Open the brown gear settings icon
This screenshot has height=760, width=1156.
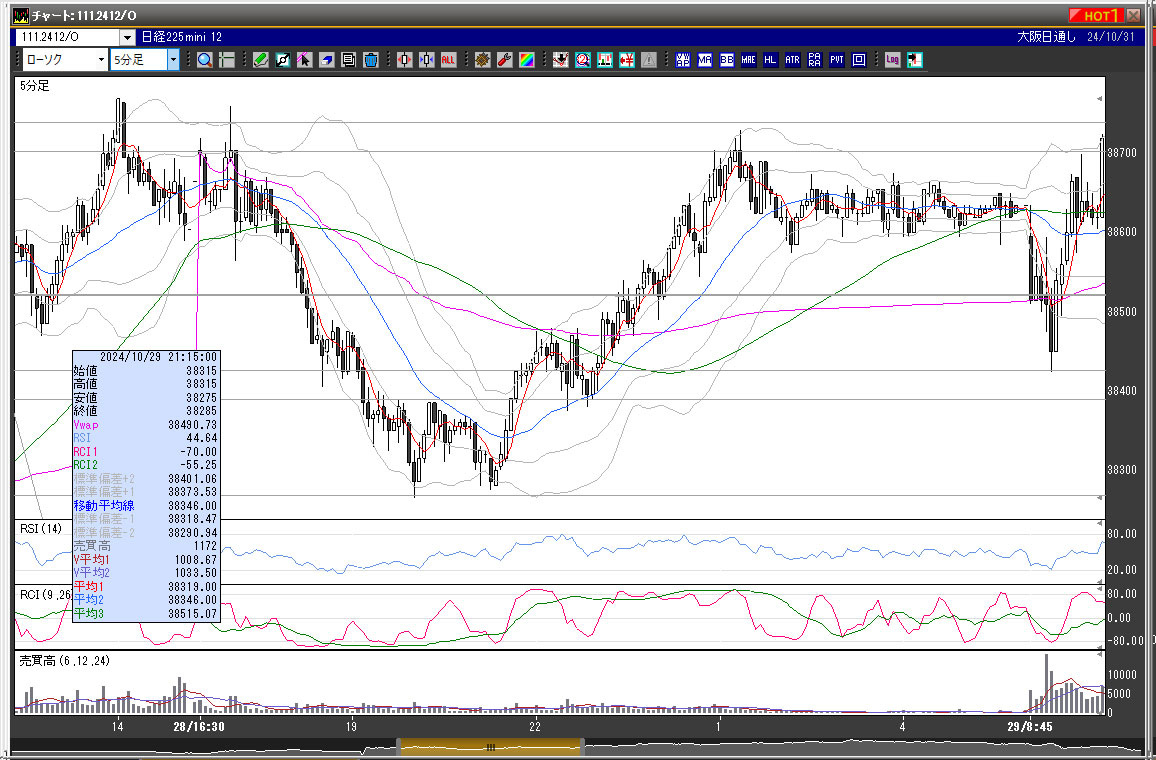point(482,60)
